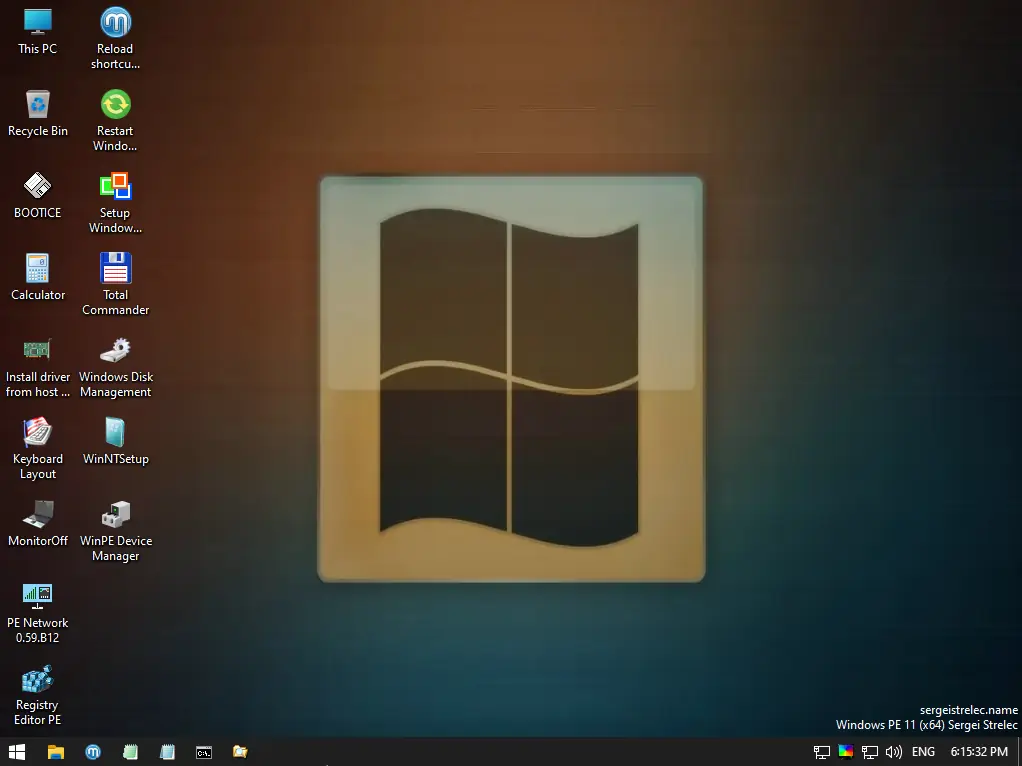
Task: Open Setup Windows shortcut
Action: click(115, 202)
